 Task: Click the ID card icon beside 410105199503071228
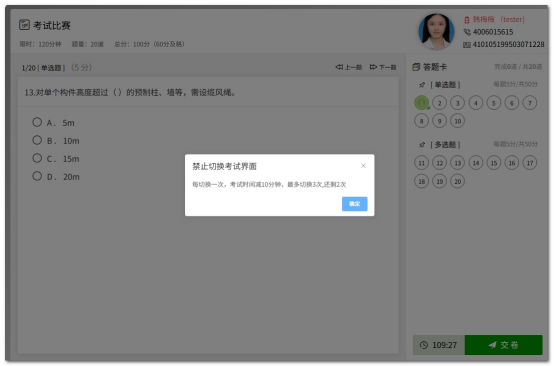(467, 45)
